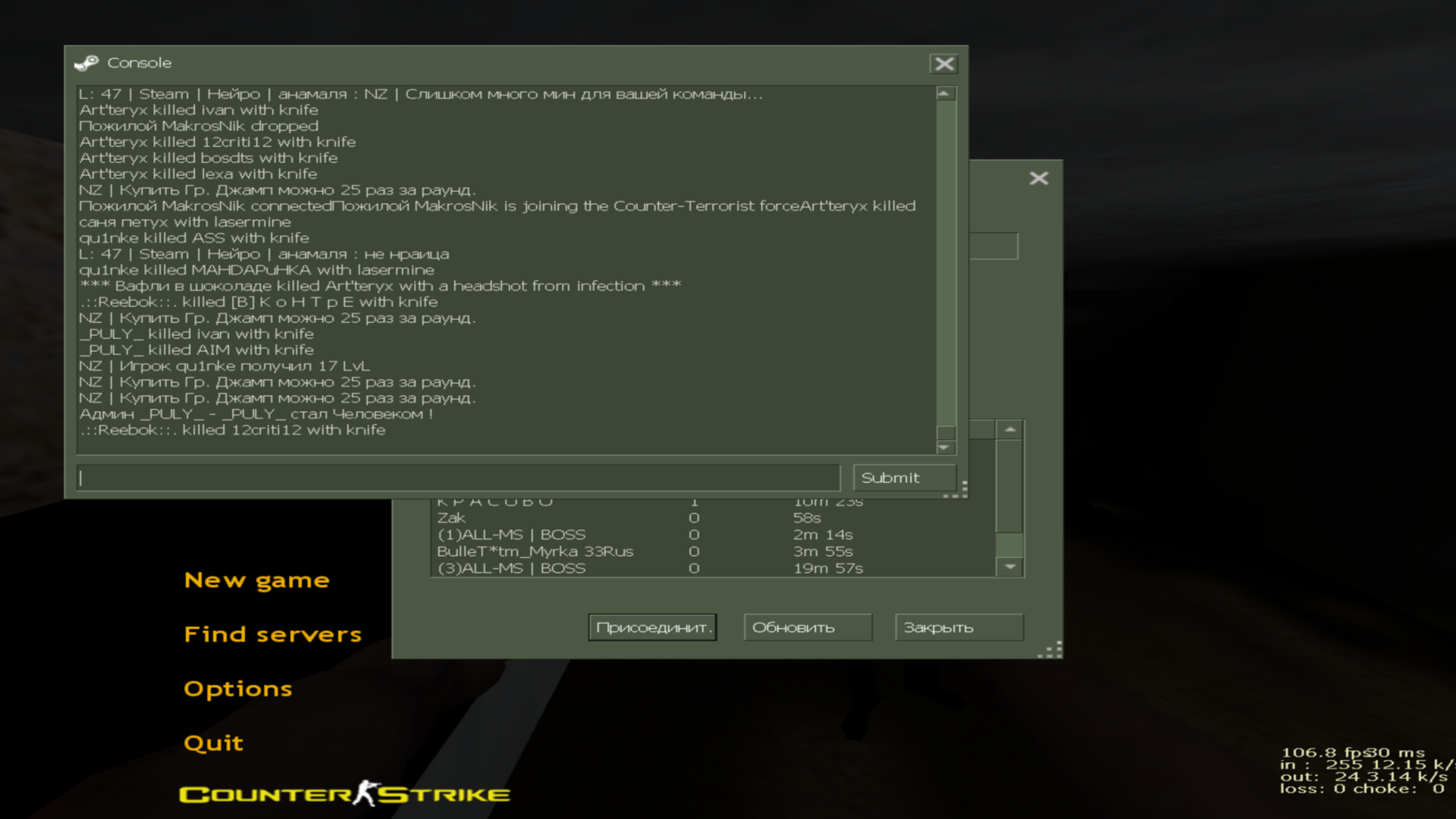Click the console command input field
Image resolution: width=1456 pixels, height=819 pixels.
[x=458, y=478]
